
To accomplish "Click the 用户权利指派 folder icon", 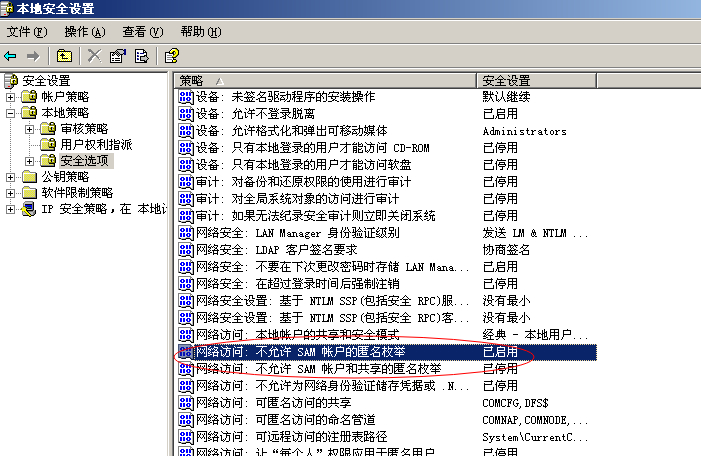I will tap(48, 144).
